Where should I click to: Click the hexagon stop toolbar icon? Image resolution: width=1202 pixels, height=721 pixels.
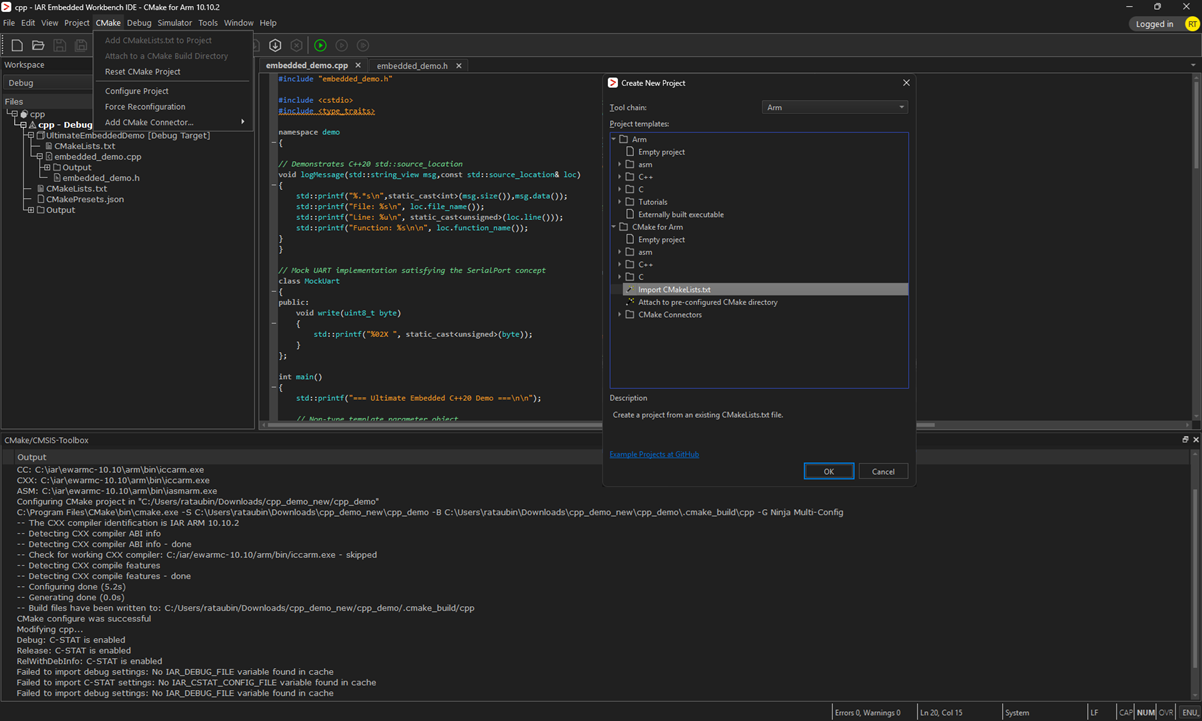(297, 45)
